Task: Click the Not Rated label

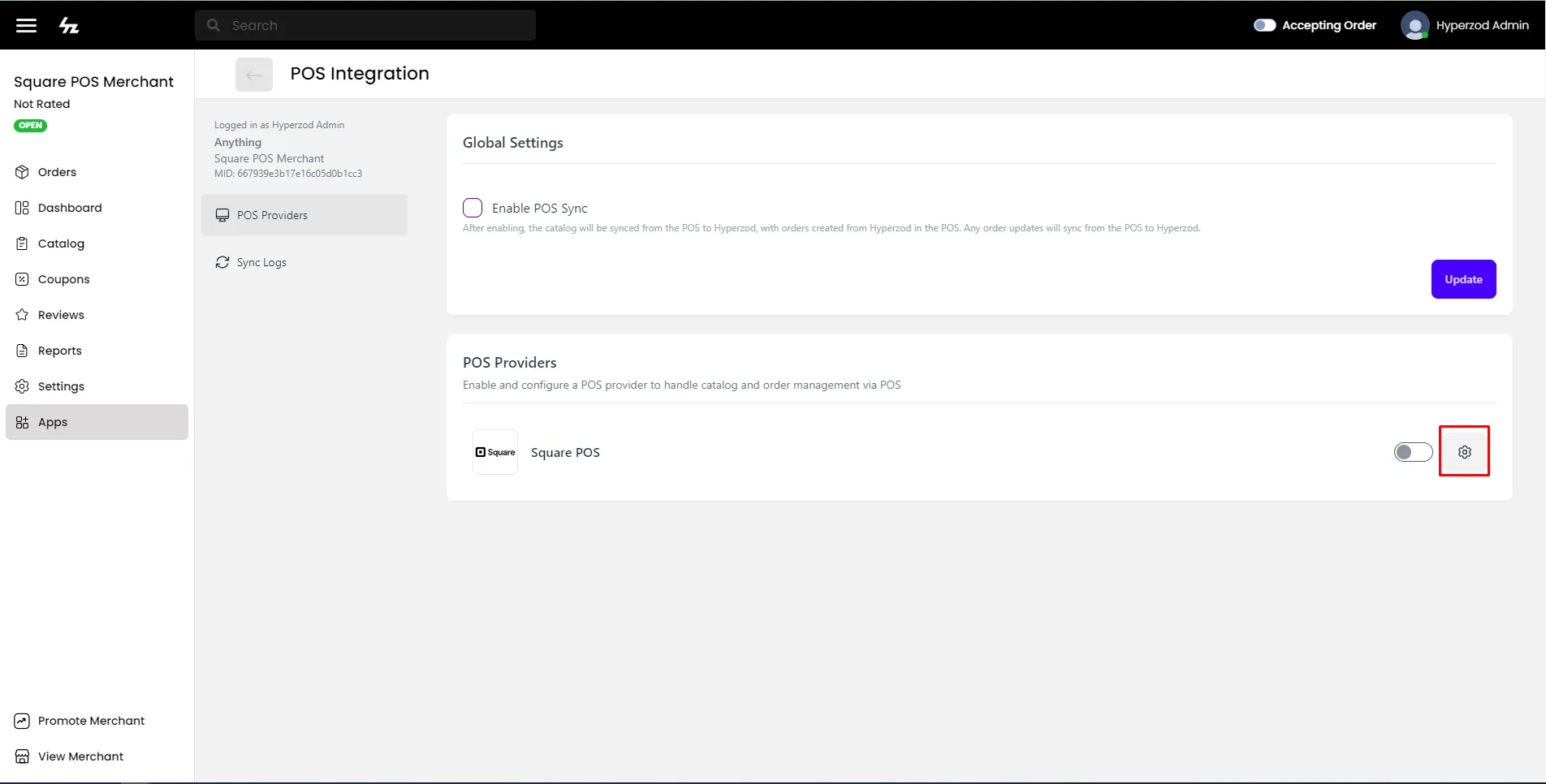Action: 42,104
